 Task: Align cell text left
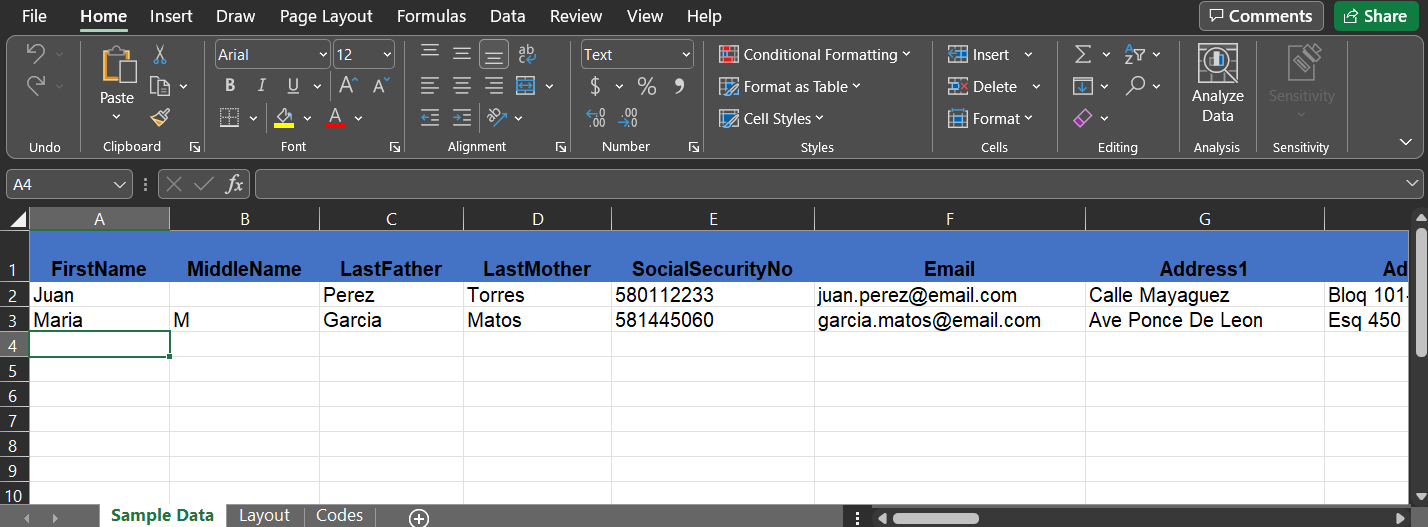pos(430,86)
